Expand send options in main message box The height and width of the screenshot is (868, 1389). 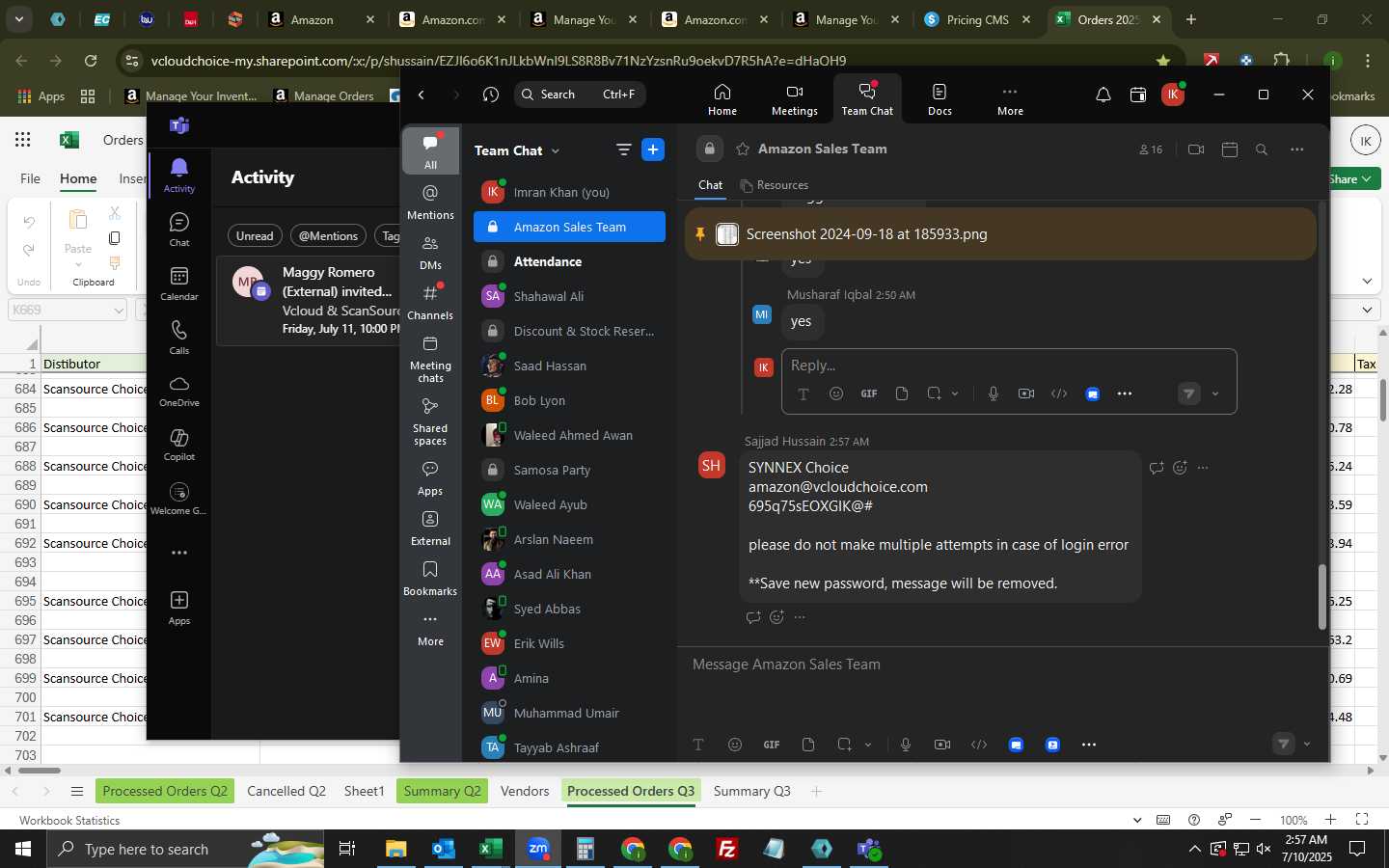tap(1307, 745)
